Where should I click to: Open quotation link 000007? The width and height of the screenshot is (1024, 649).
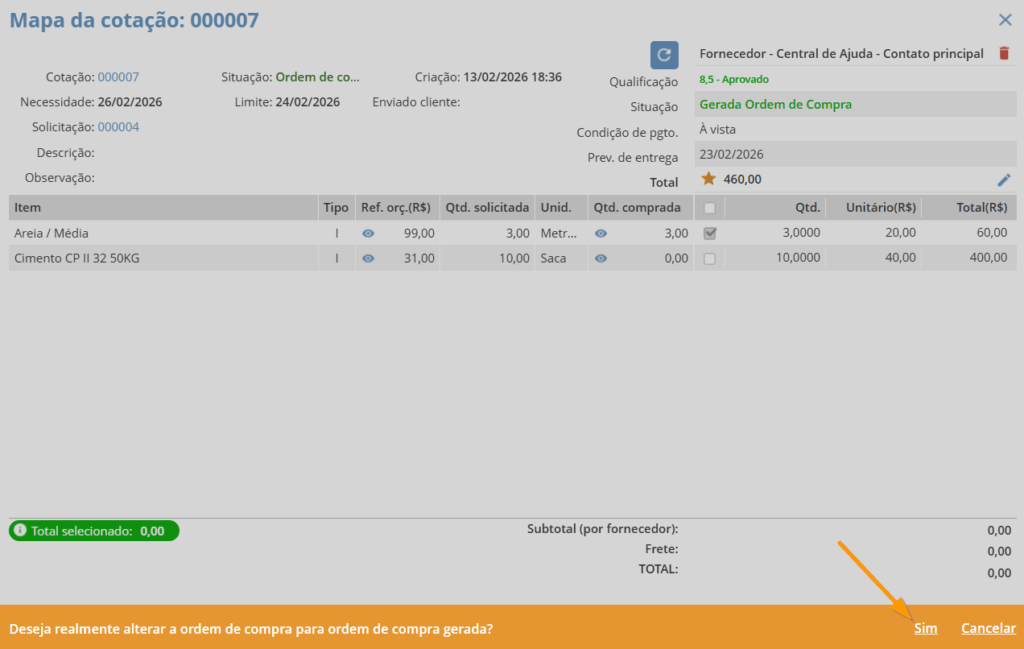pyautogui.click(x=118, y=77)
